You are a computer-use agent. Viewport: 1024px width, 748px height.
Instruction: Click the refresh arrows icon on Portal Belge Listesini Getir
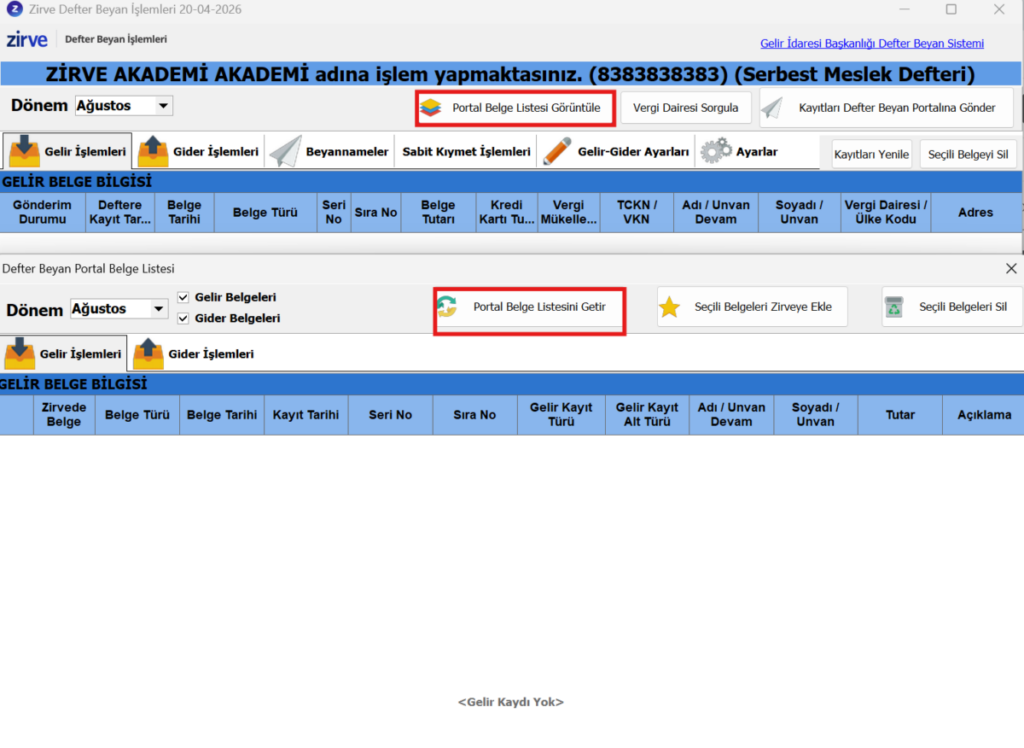click(447, 306)
